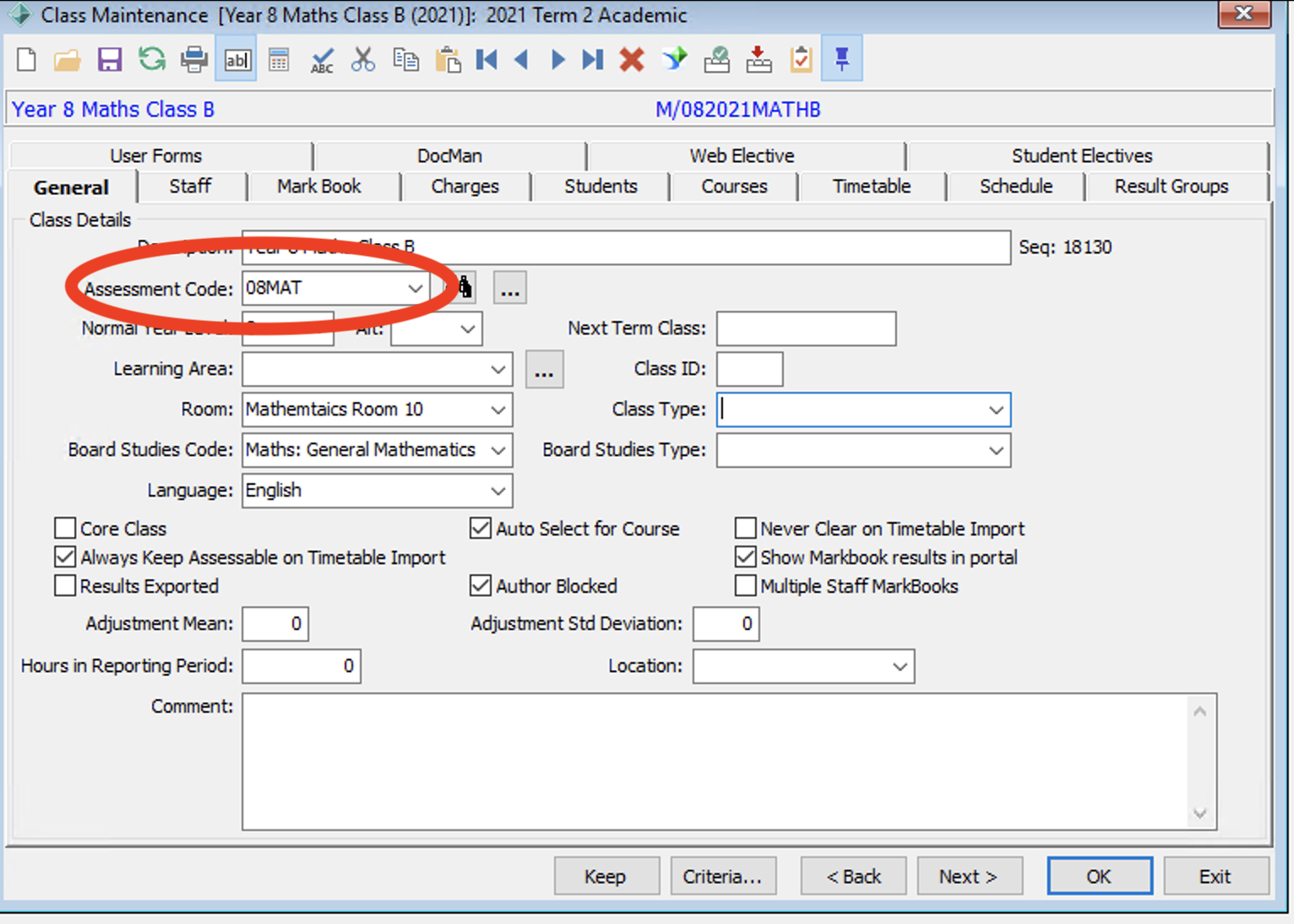
Task: Expand the Assessment Code dropdown
Action: [x=415, y=288]
